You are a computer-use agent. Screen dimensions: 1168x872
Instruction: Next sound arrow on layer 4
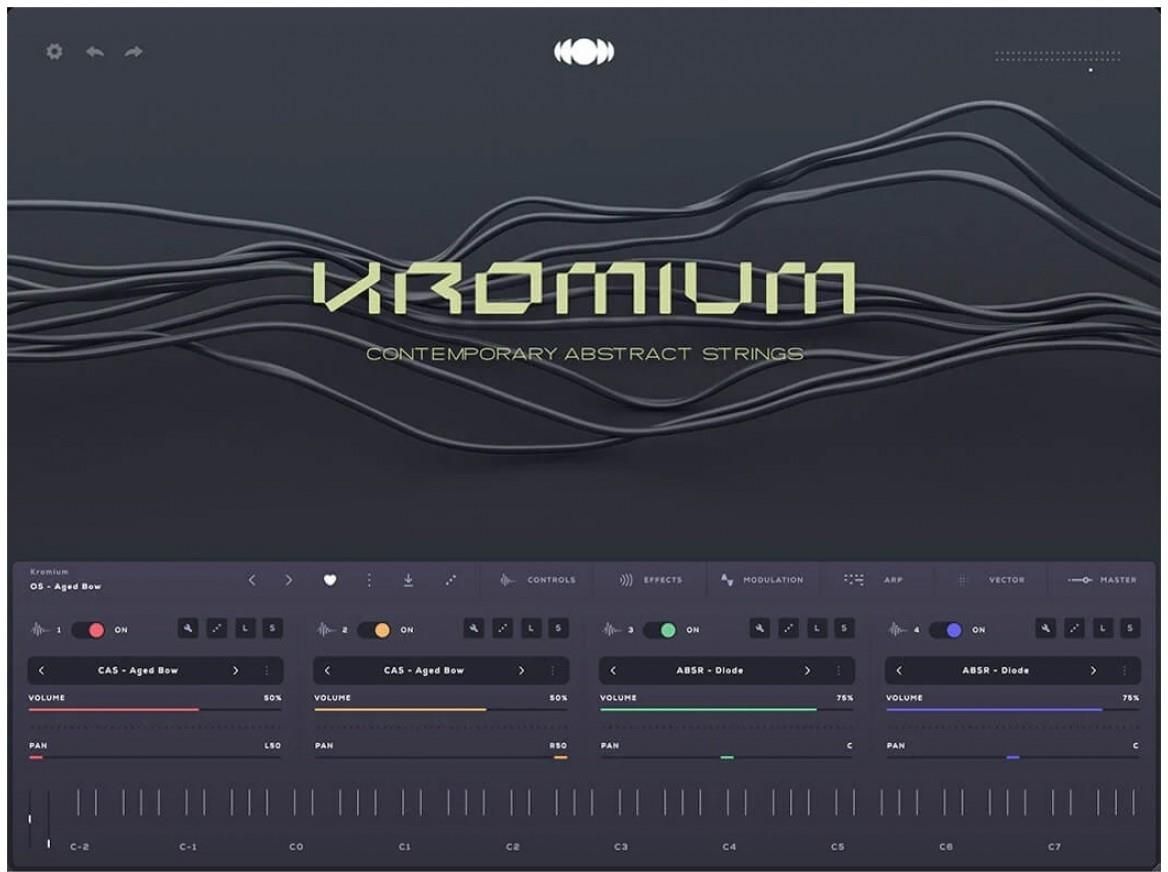(x=1093, y=671)
